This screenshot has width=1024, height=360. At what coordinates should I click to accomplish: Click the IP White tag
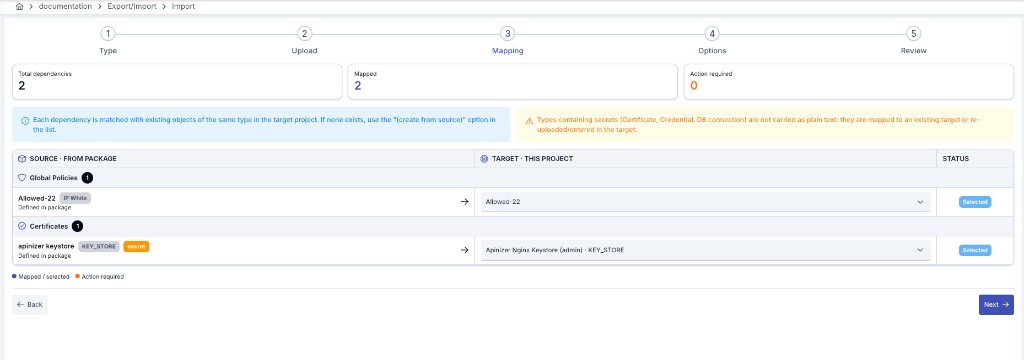(x=75, y=198)
